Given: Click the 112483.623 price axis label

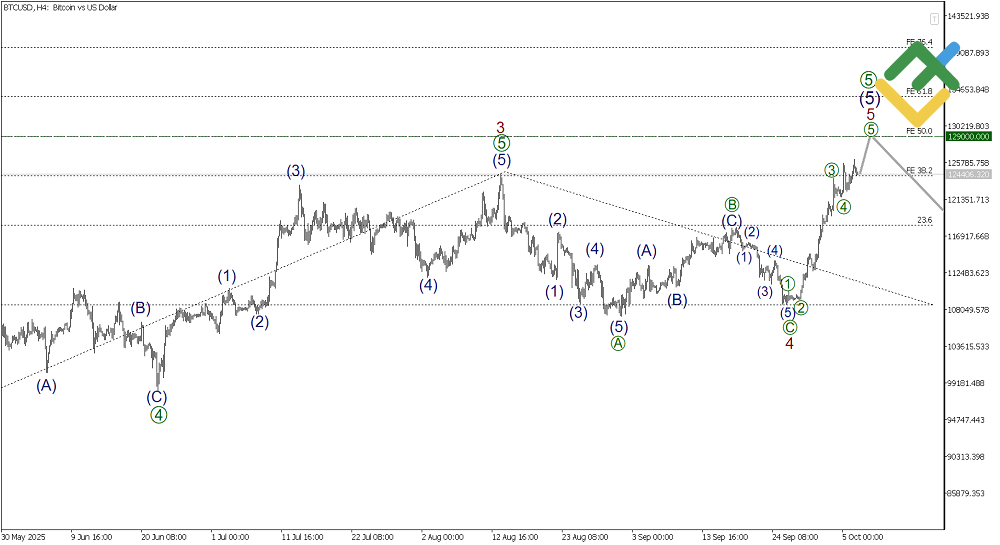Looking at the screenshot, I should click(x=969, y=273).
